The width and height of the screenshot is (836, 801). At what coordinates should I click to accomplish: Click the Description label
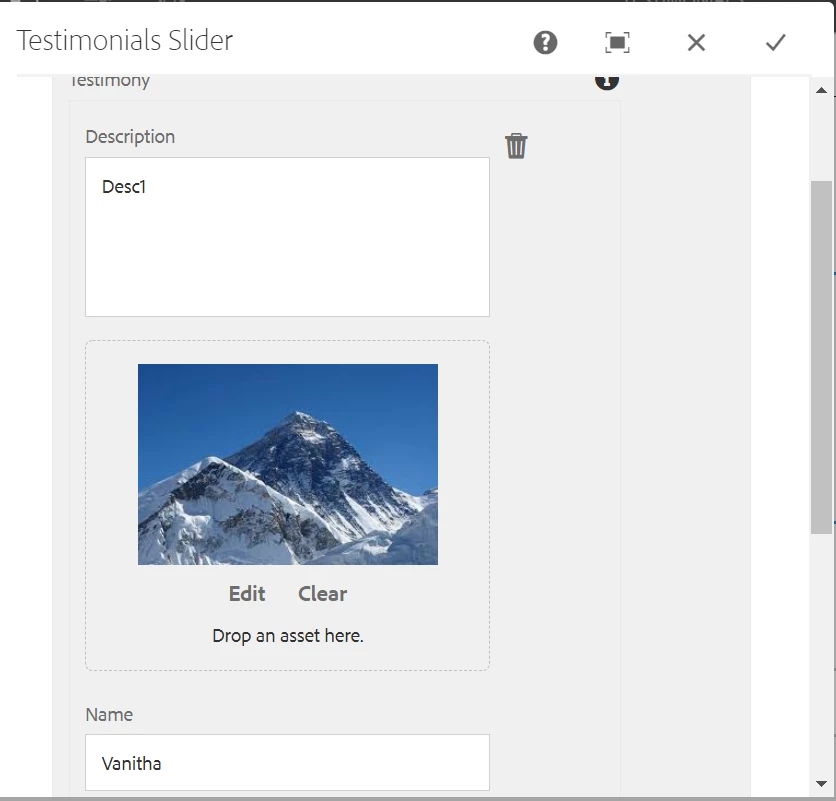click(130, 137)
